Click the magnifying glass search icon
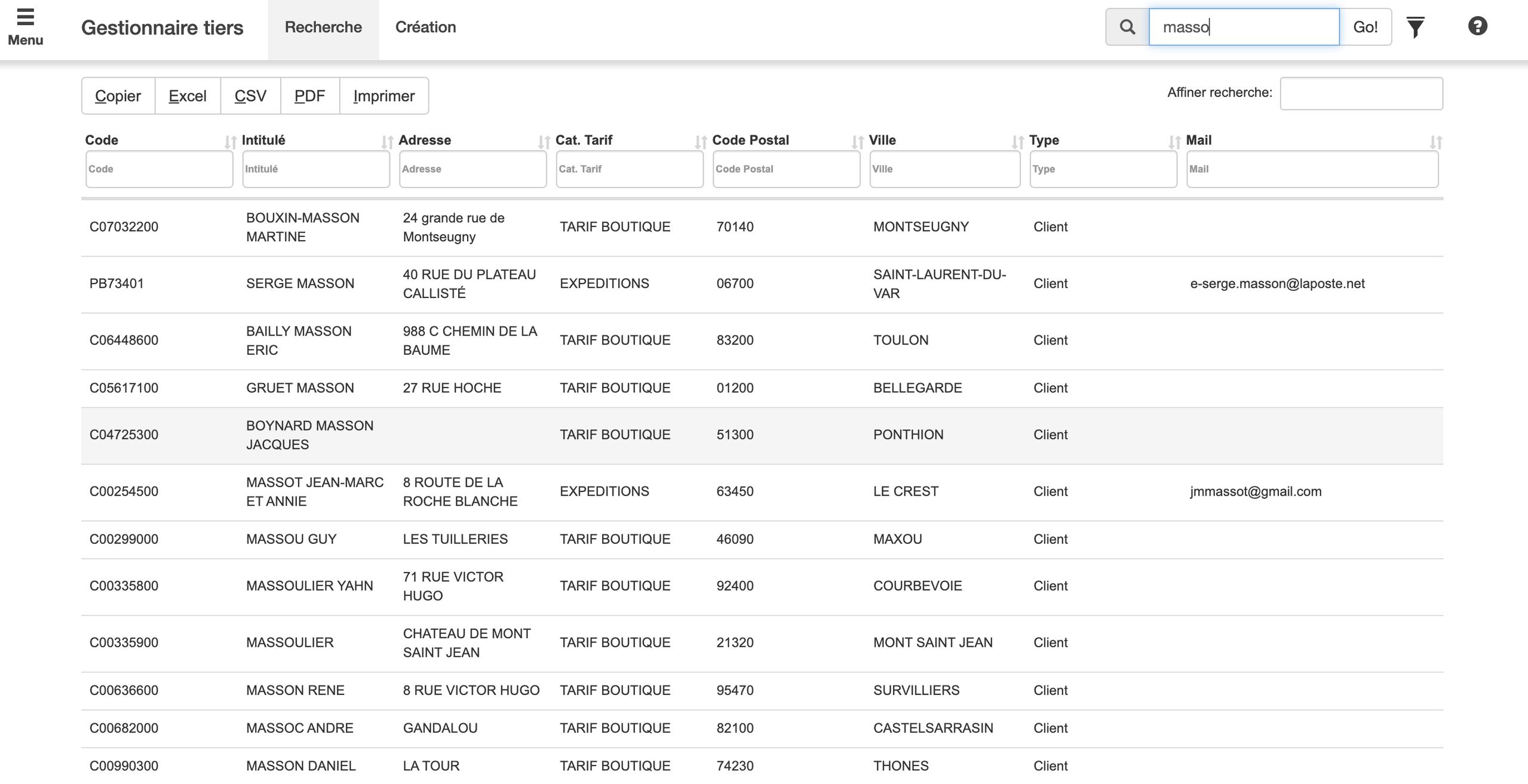Image resolution: width=1528 pixels, height=784 pixels. coord(1127,27)
